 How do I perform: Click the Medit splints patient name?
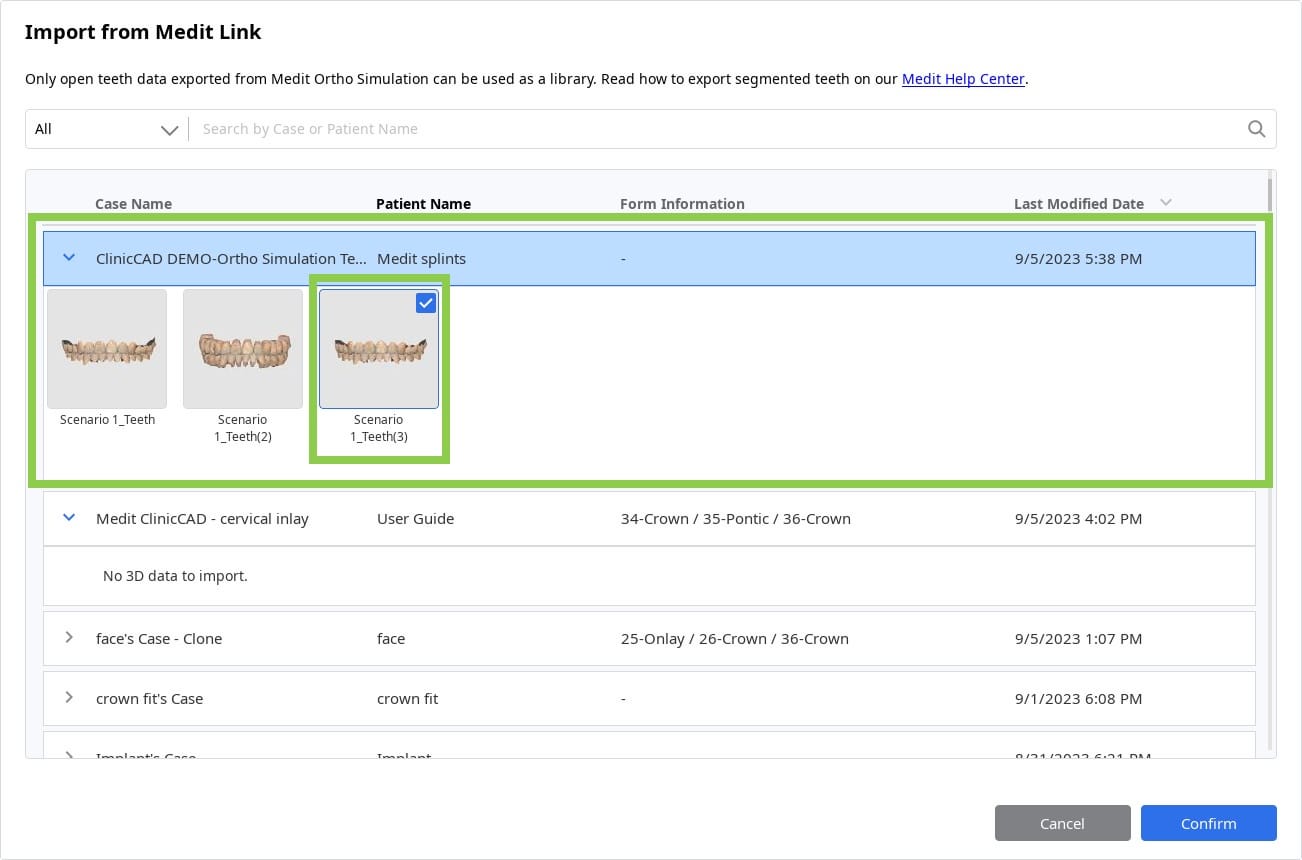tap(421, 259)
